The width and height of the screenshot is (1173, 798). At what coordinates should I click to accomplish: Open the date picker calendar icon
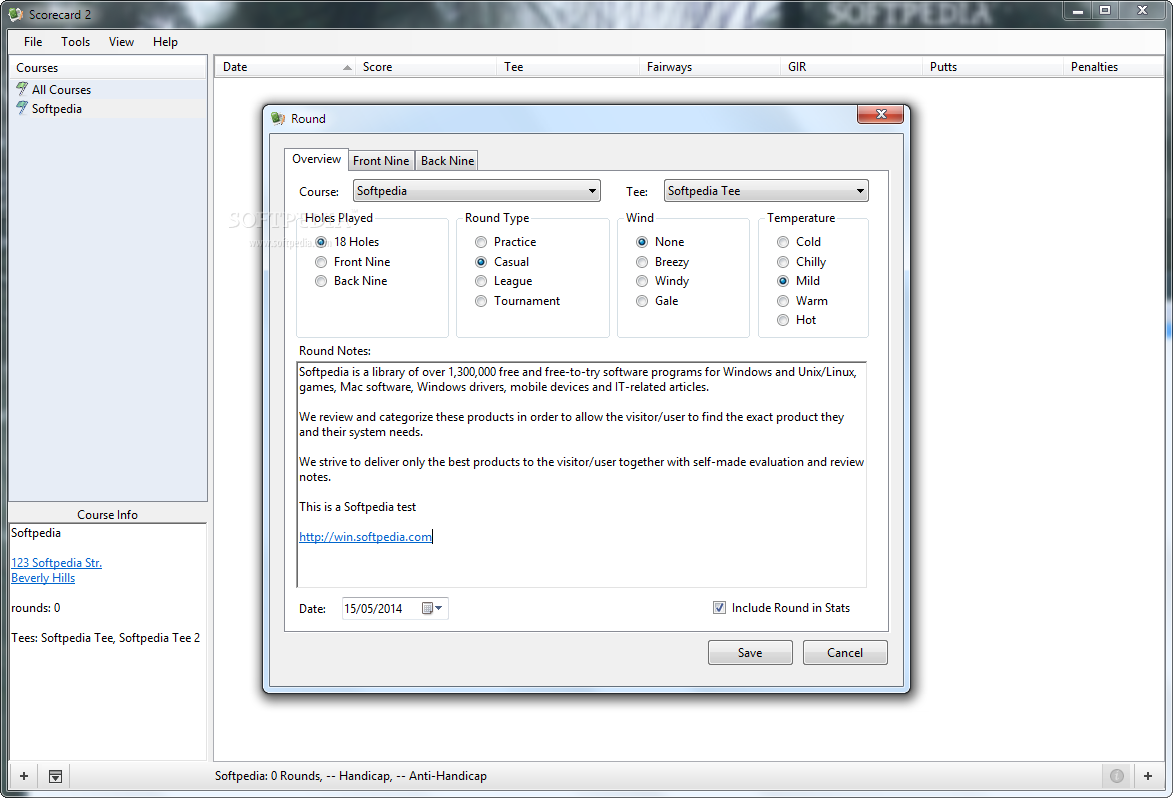coord(432,608)
